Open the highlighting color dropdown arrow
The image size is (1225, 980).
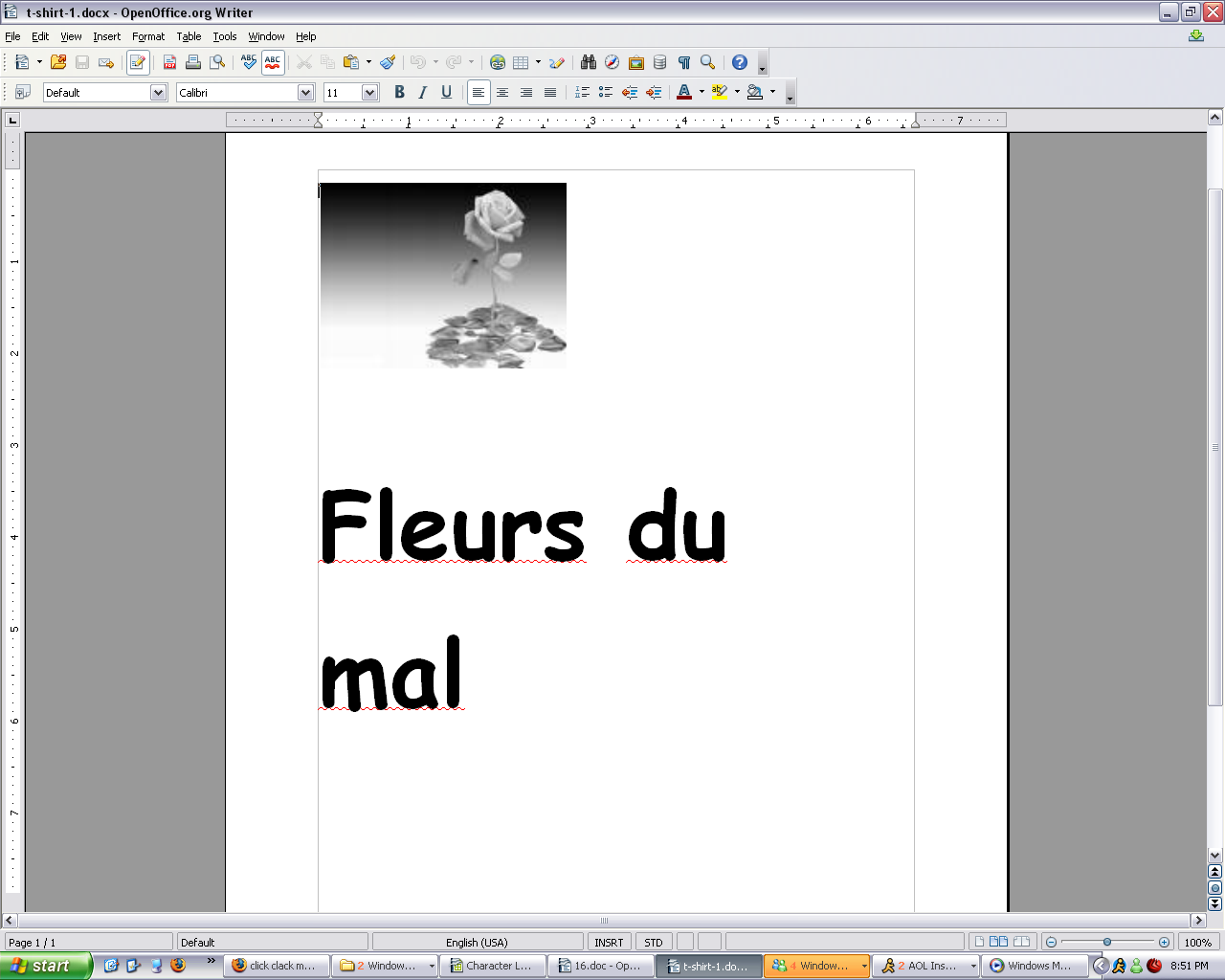(737, 92)
